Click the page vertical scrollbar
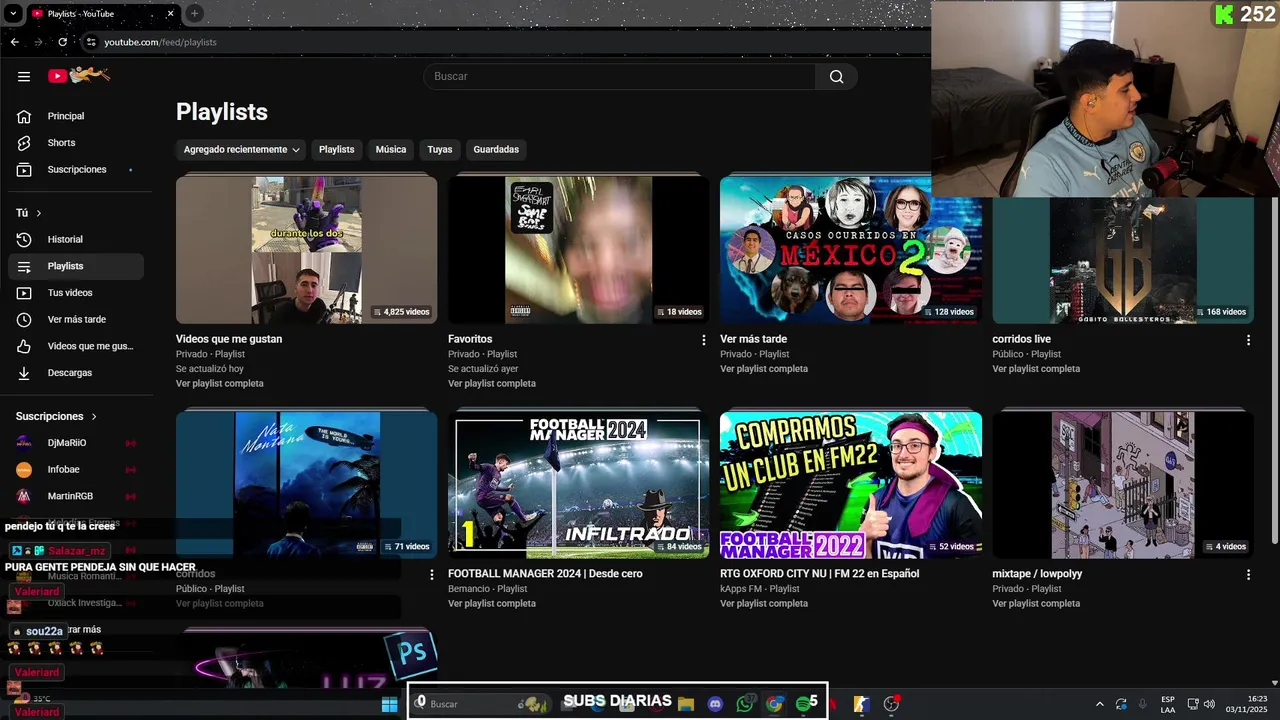Screen dimensions: 1280x720 [1274, 370]
